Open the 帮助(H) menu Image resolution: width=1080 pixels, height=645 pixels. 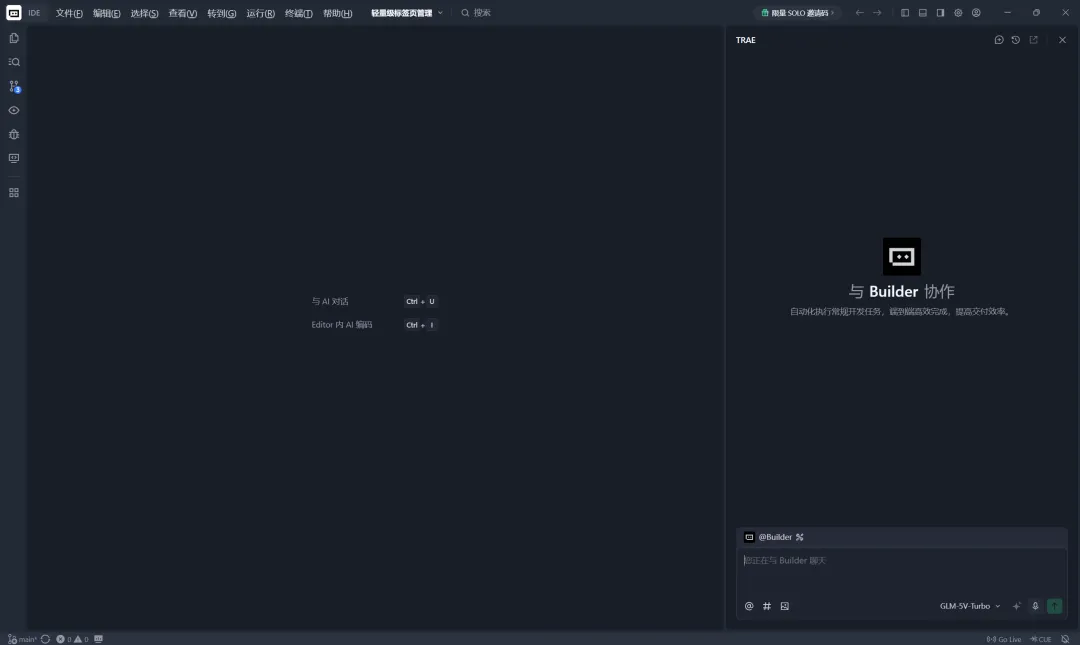tap(338, 13)
